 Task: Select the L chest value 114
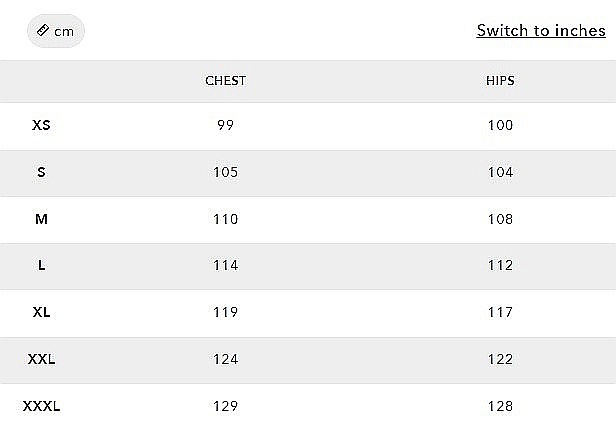(225, 265)
